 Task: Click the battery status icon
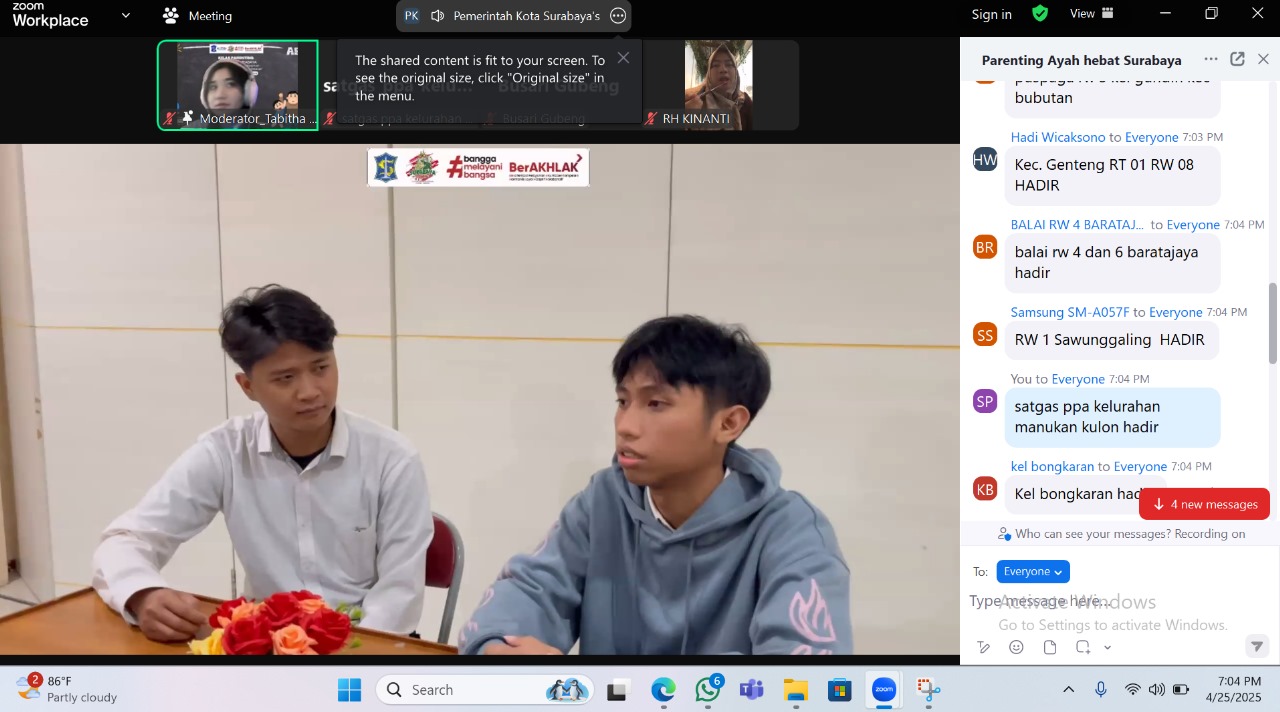1181,690
